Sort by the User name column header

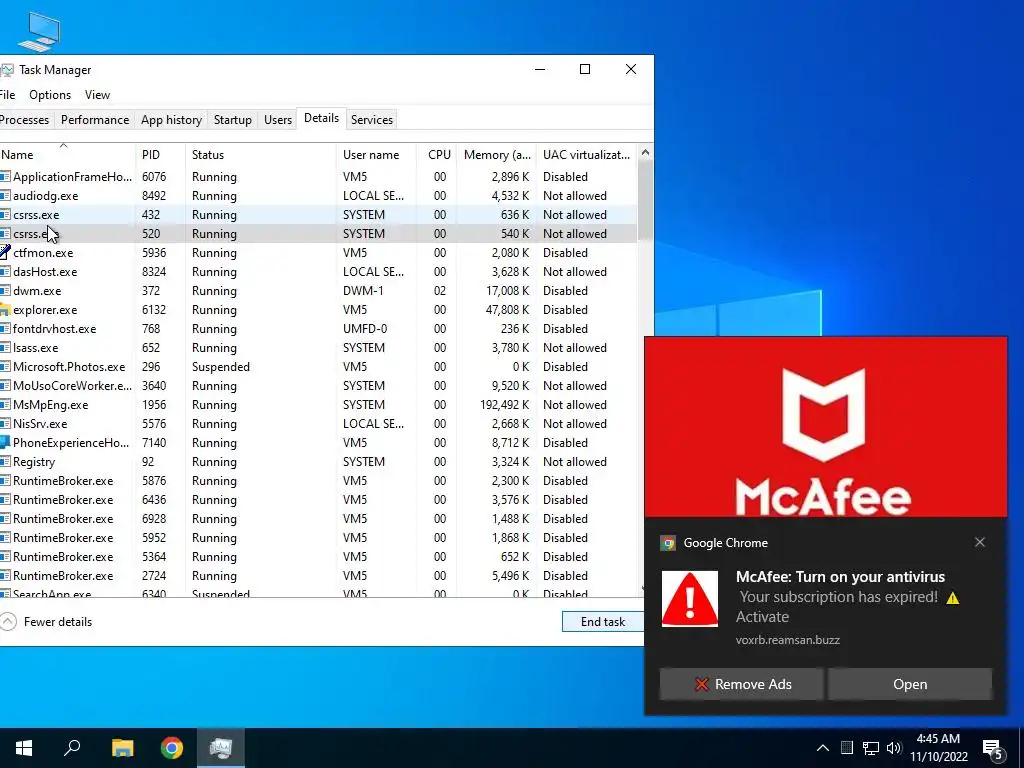pos(376,155)
